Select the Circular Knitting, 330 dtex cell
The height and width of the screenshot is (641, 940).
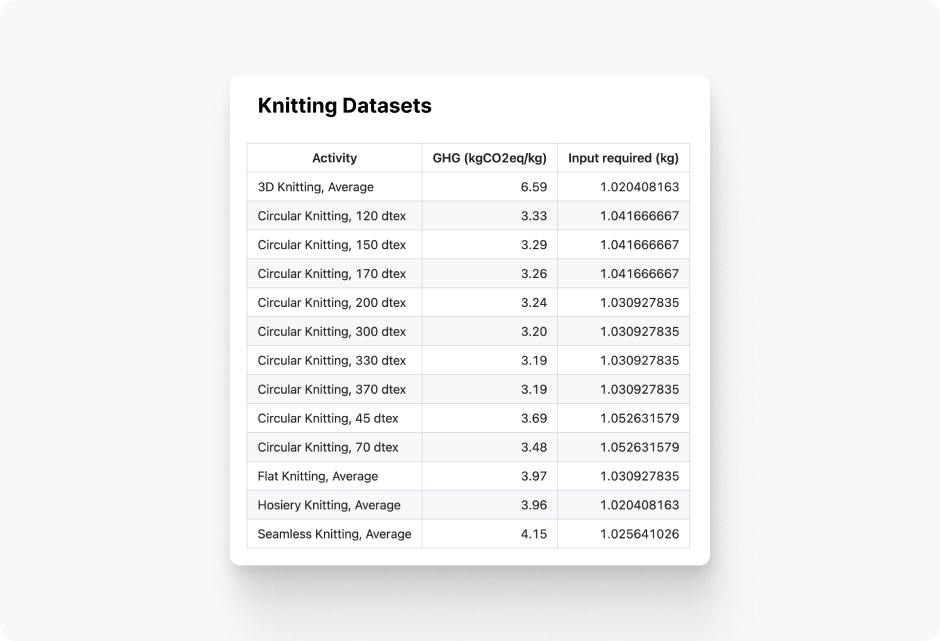(x=335, y=360)
